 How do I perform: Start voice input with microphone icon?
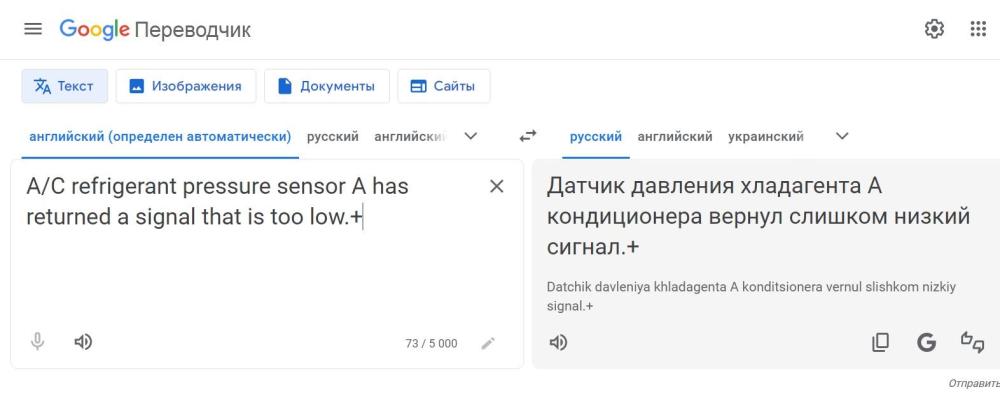(x=38, y=342)
